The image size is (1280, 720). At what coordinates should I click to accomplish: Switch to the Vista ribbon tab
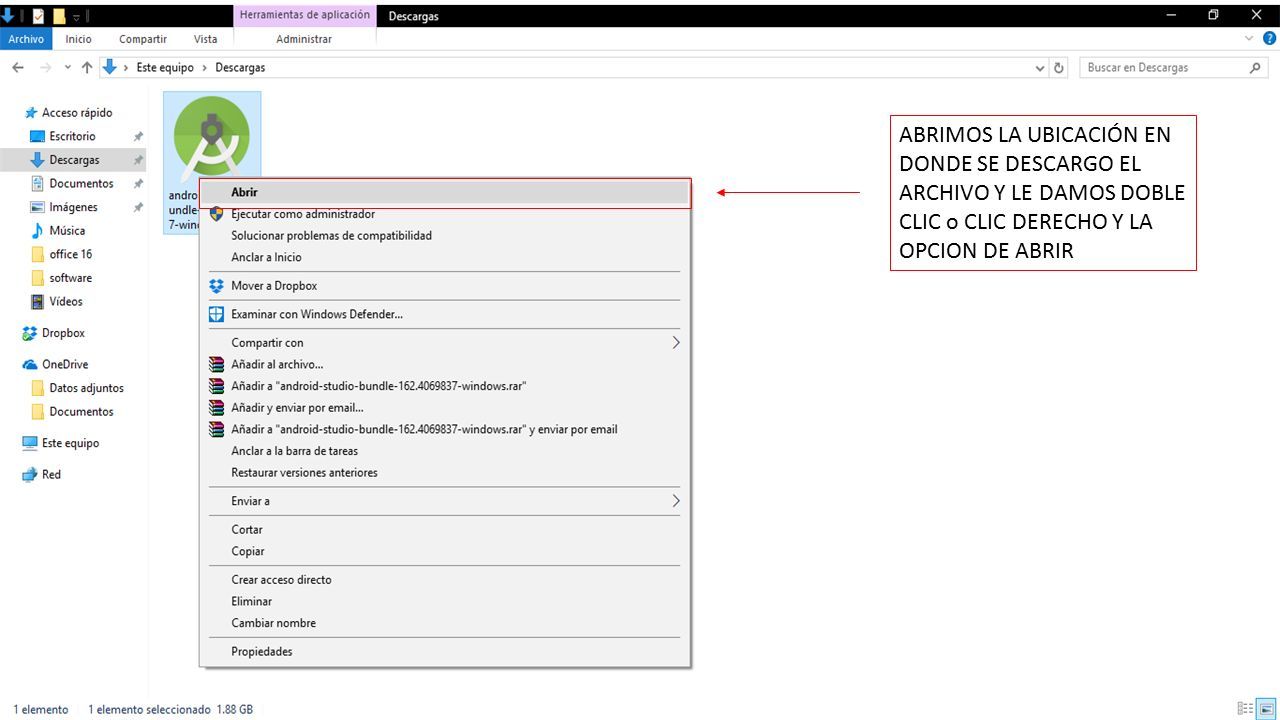205,39
